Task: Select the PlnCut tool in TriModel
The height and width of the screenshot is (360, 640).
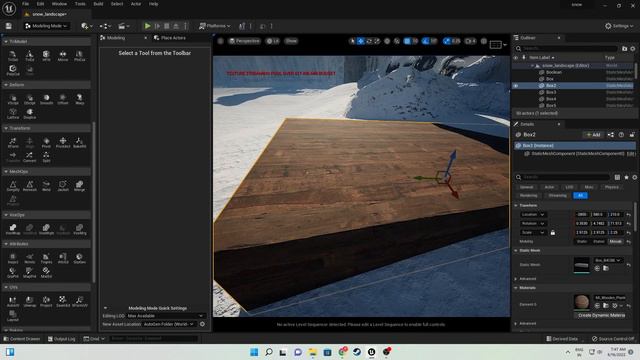Action: tap(80, 56)
